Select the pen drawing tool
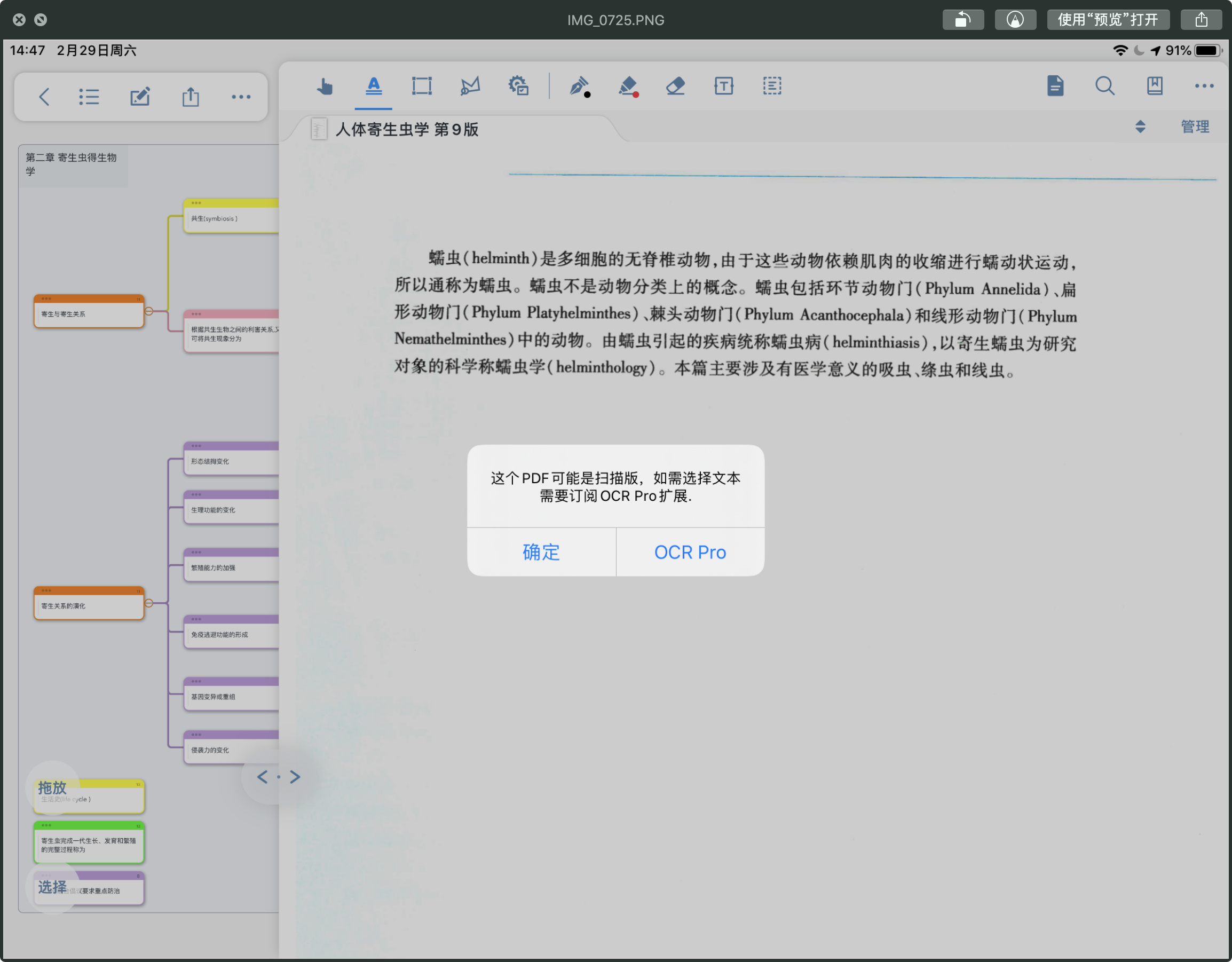 [579, 86]
